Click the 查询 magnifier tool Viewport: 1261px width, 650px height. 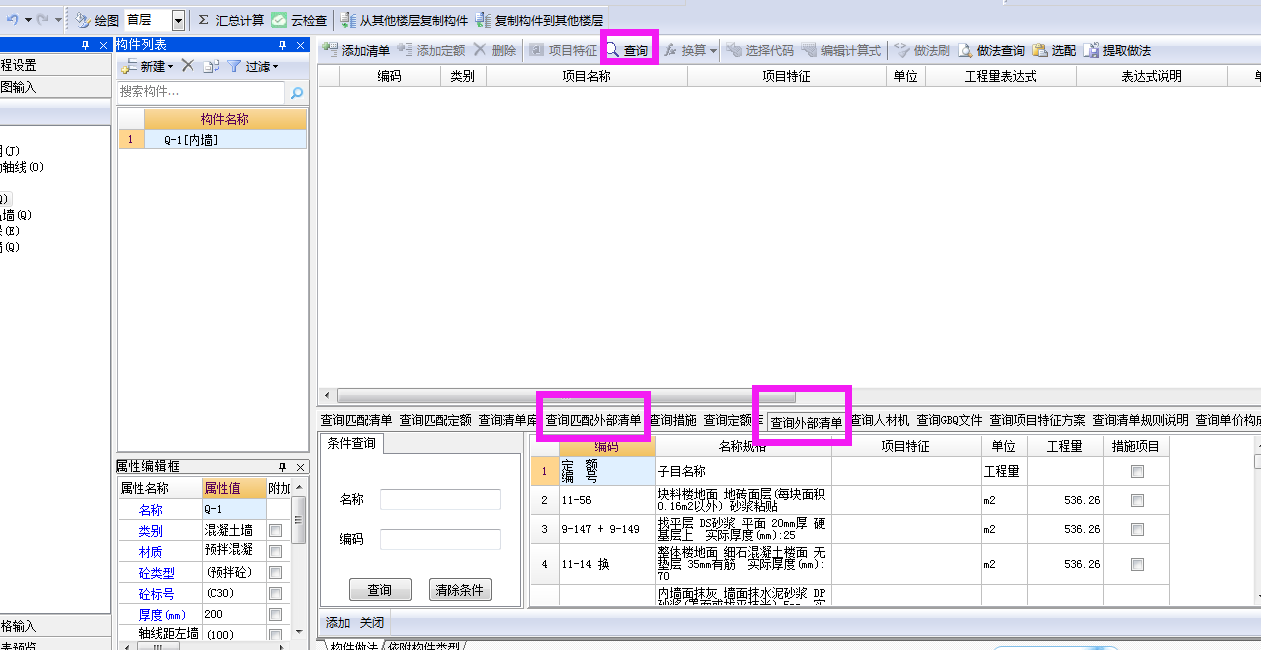pyautogui.click(x=627, y=50)
